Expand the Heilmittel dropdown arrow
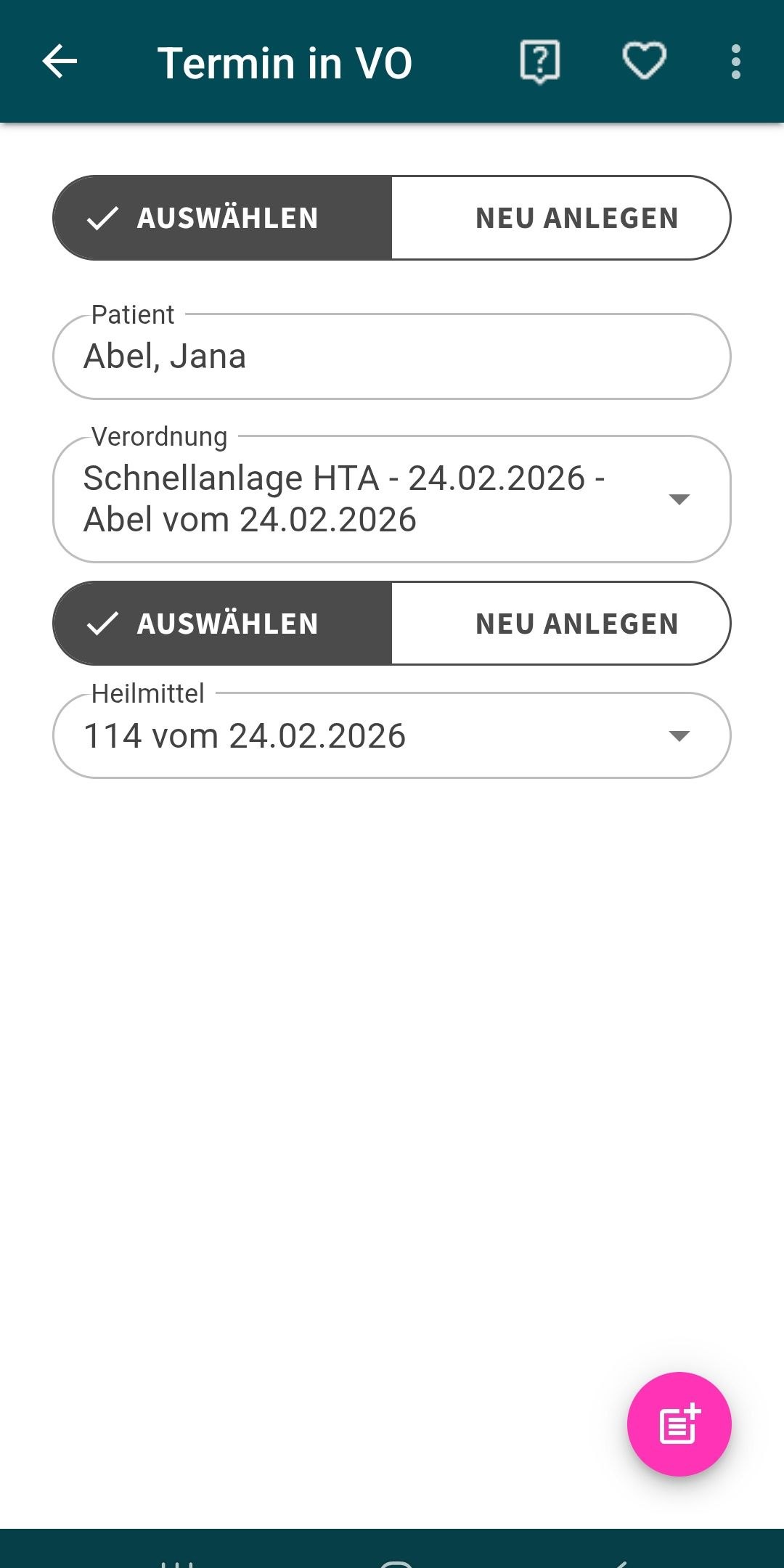The width and height of the screenshot is (784, 1568). (679, 736)
